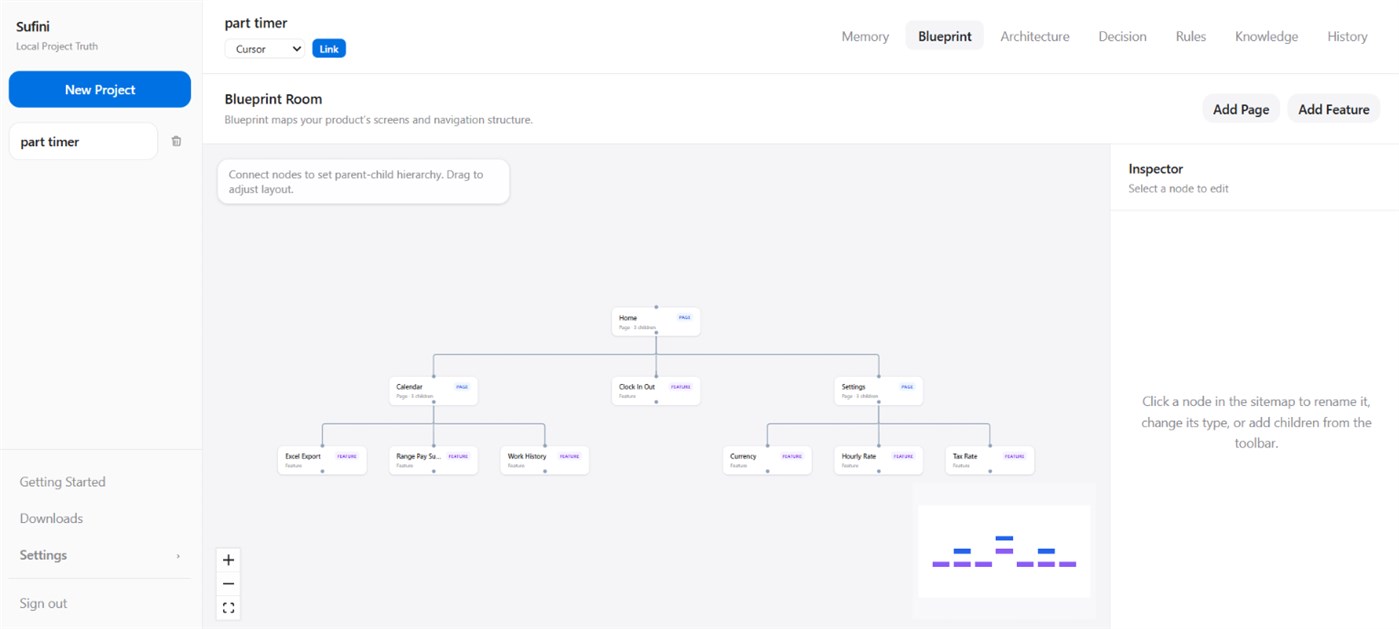The image size is (1399, 629).
Task: Open the Rules tab
Action: [1191, 36]
